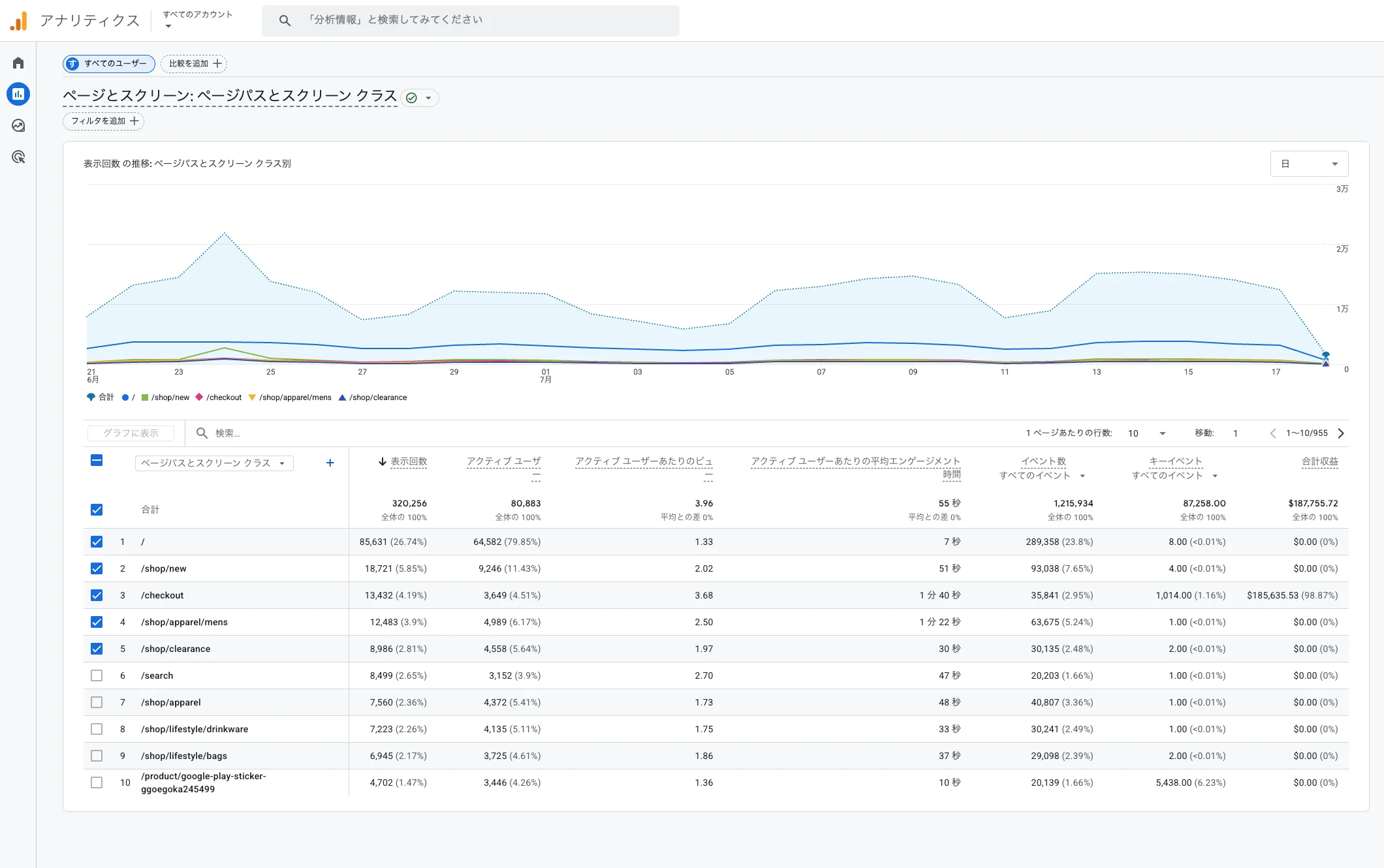Click the グラフに表示 button
The width and height of the screenshot is (1384, 868).
pyautogui.click(x=131, y=433)
